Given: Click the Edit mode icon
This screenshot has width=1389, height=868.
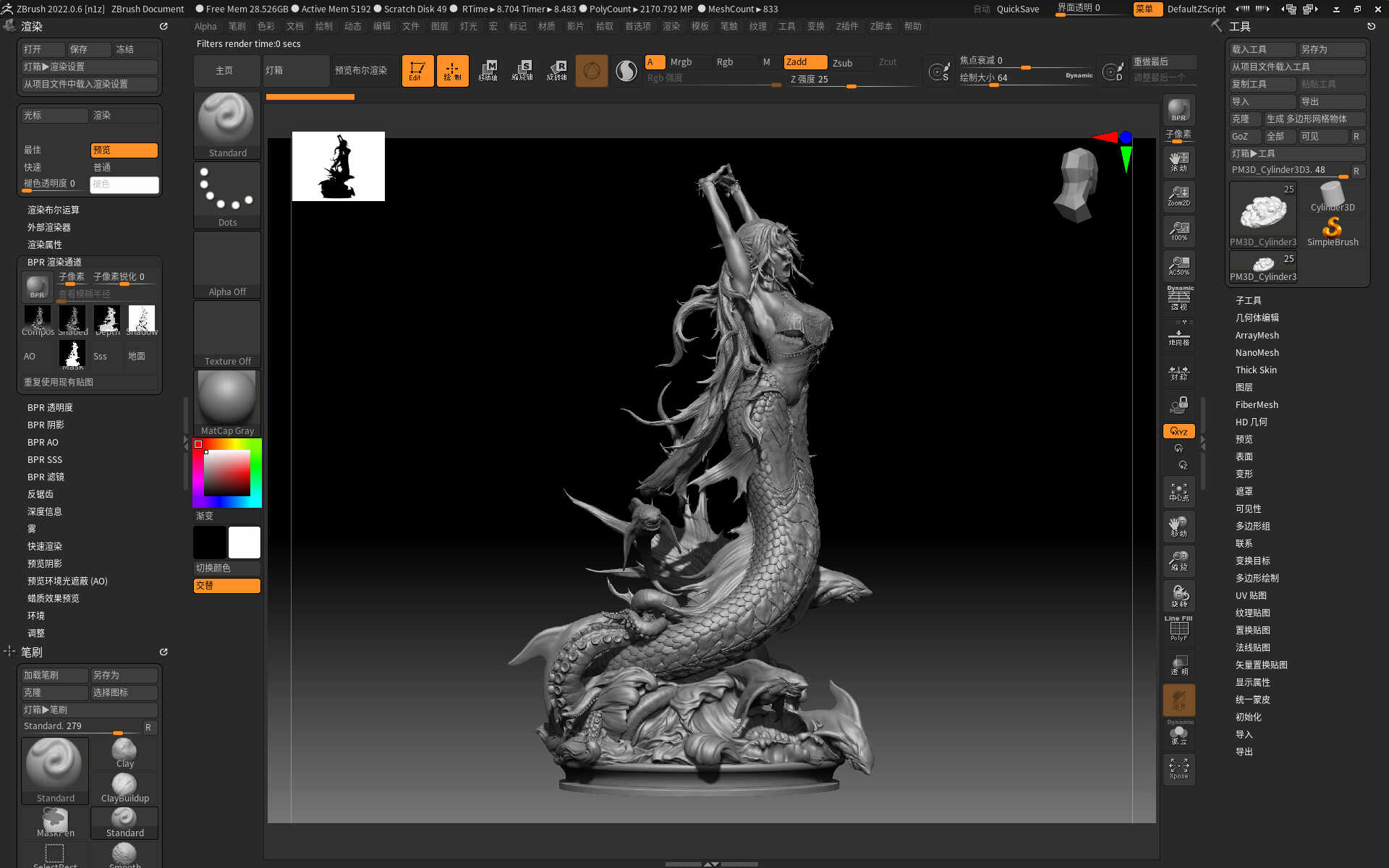Looking at the screenshot, I should point(417,71).
